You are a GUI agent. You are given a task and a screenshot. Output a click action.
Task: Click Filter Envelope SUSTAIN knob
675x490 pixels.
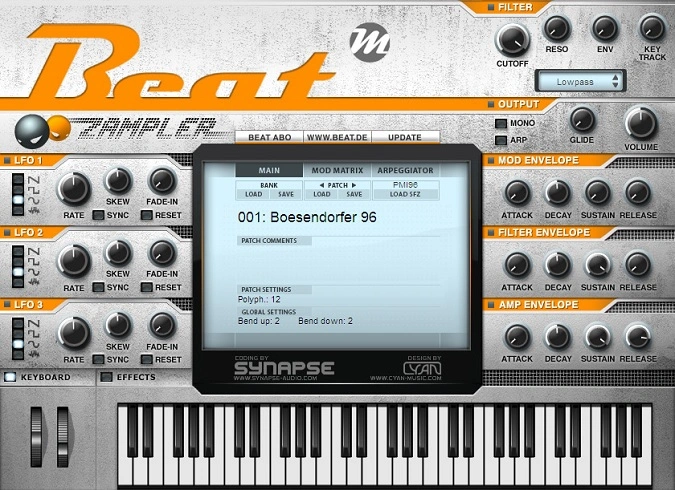pyautogui.click(x=598, y=265)
